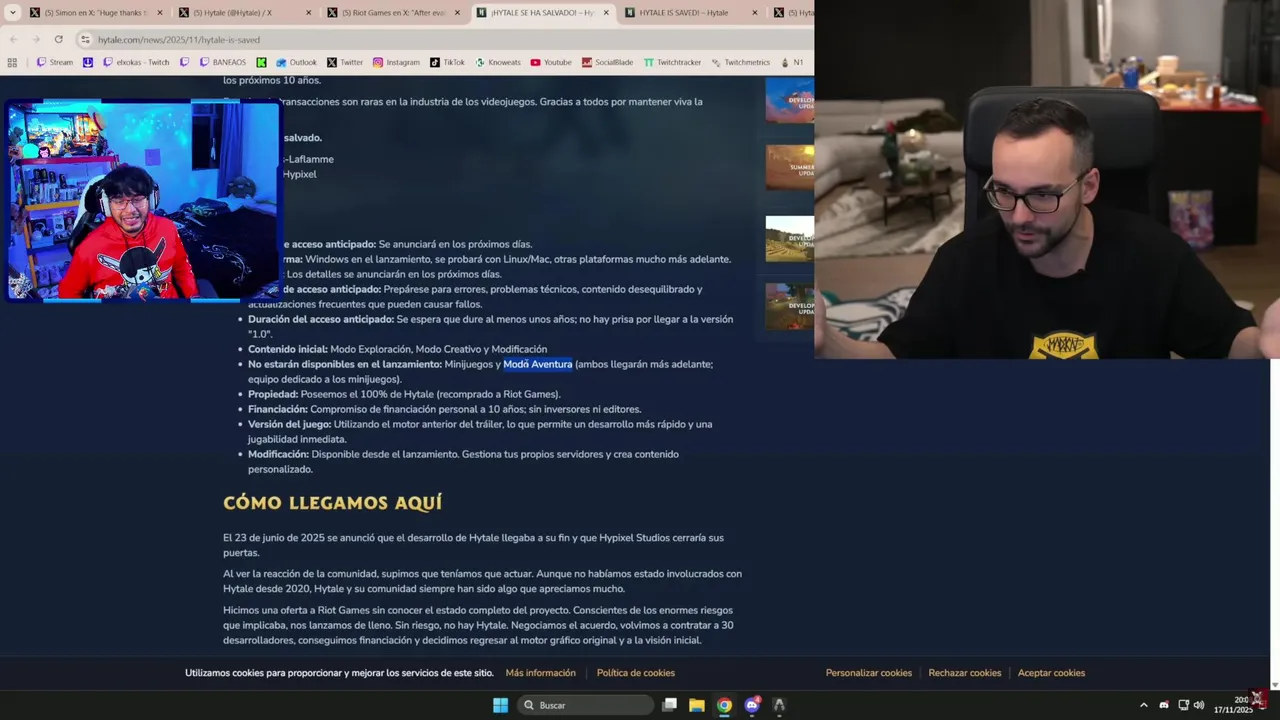1280x720 pixels.
Task: Open the Twitchmetrics bookmark
Action: (740, 62)
